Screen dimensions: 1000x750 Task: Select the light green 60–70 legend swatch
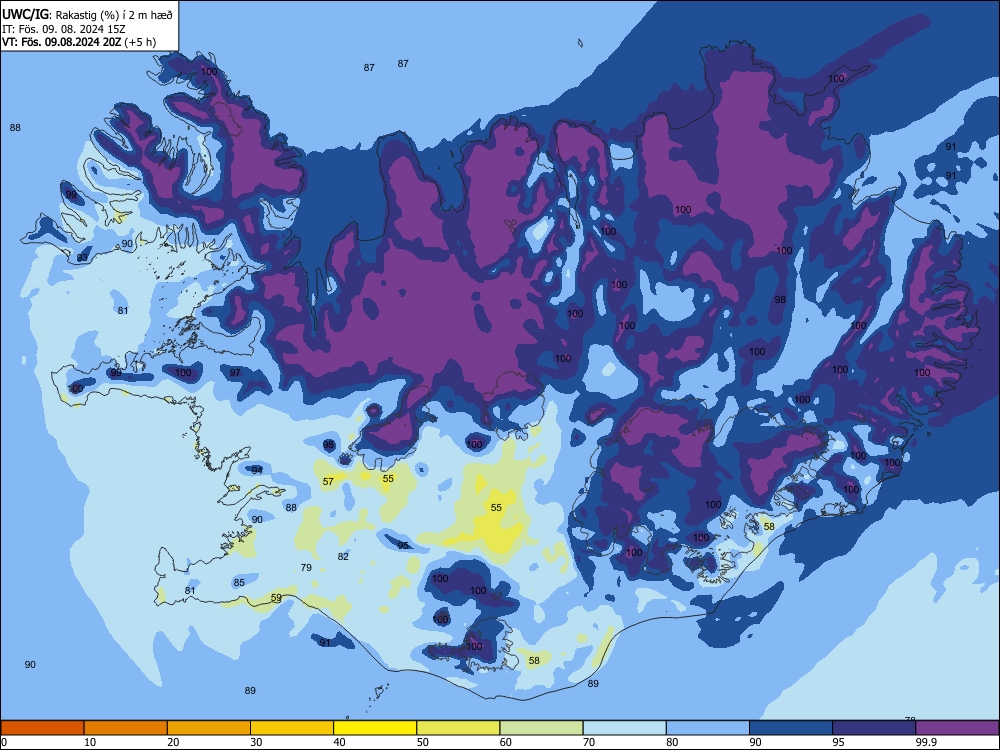pyautogui.click(x=541, y=728)
